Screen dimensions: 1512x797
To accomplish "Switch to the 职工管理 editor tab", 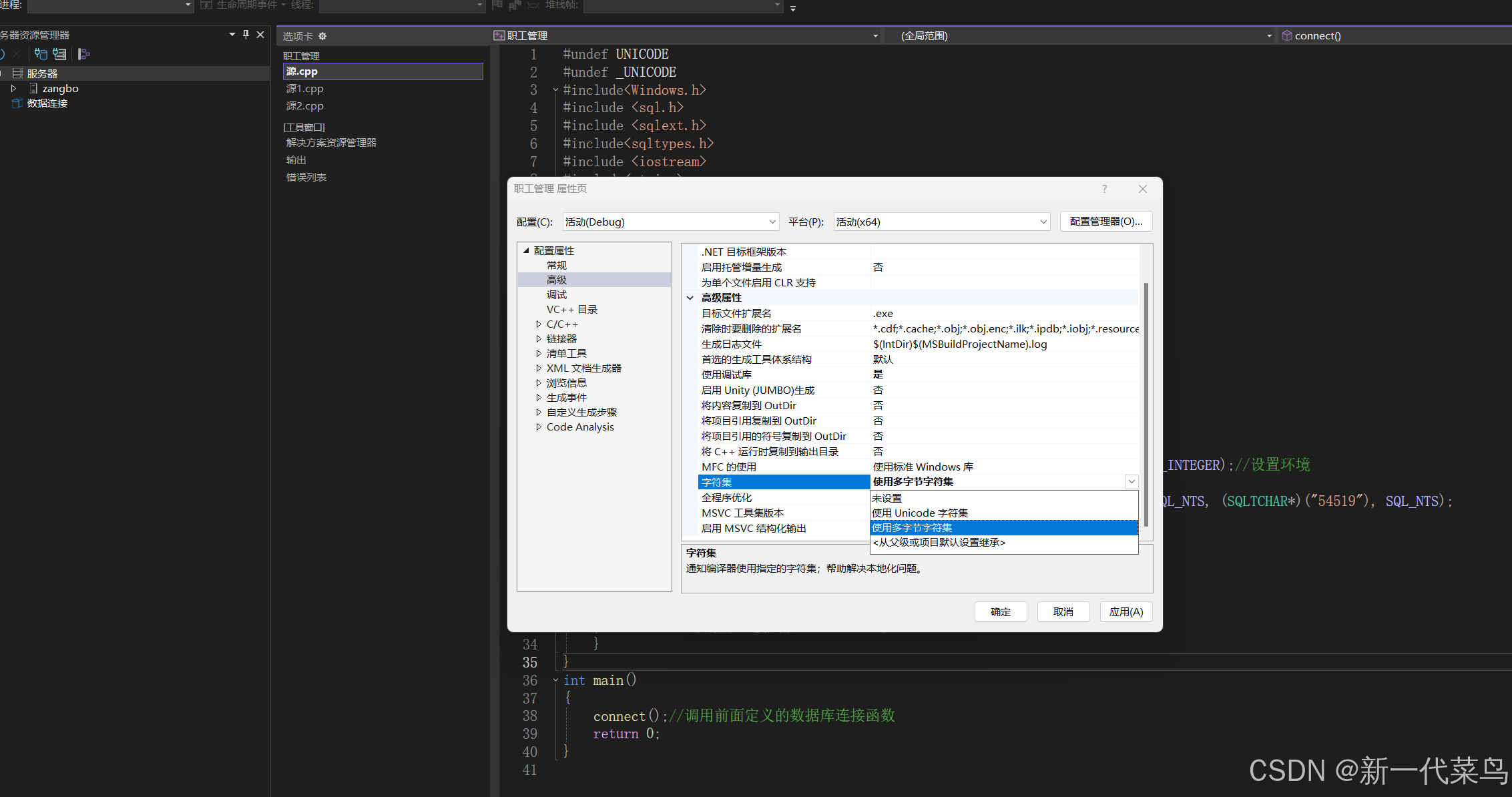I will (x=526, y=35).
